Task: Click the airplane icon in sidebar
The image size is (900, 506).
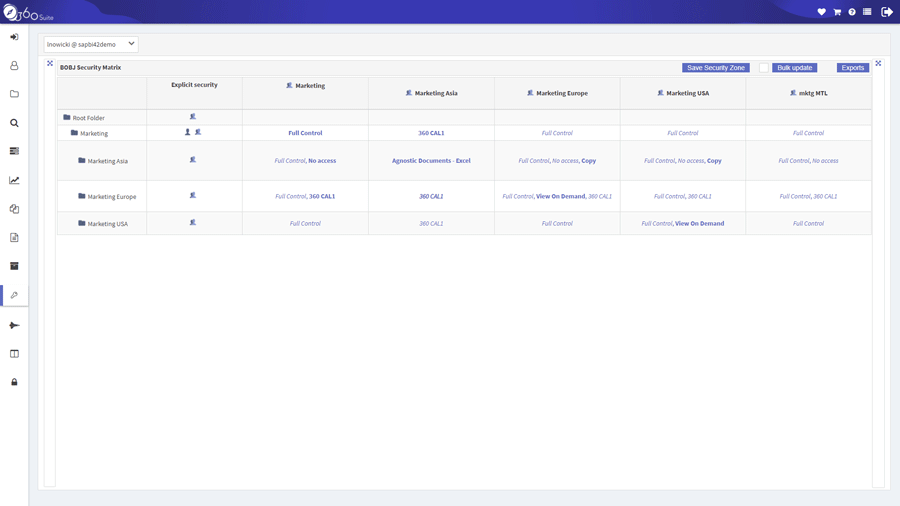Action: coord(14,325)
